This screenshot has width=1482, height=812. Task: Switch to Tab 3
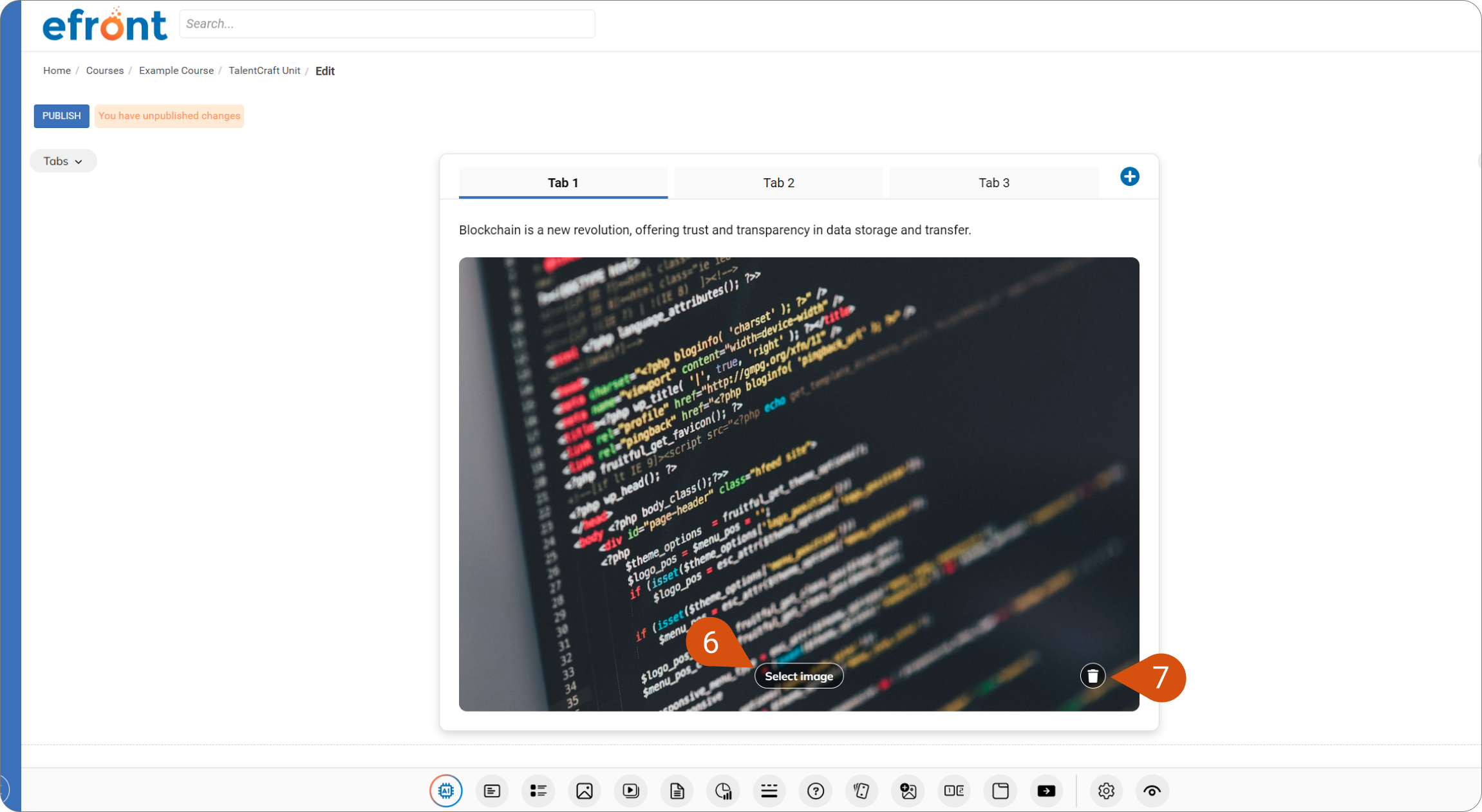tap(995, 183)
